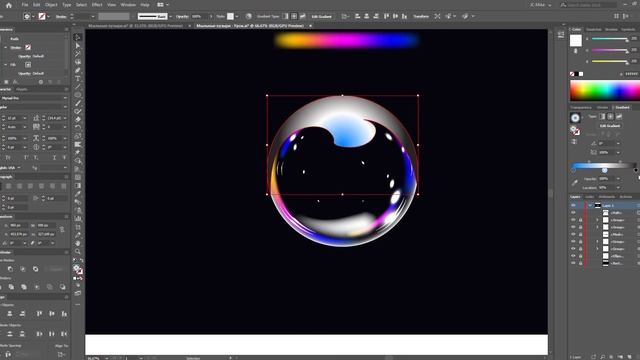Click the Fill and Stroke indicator in toolbar

coord(78,269)
